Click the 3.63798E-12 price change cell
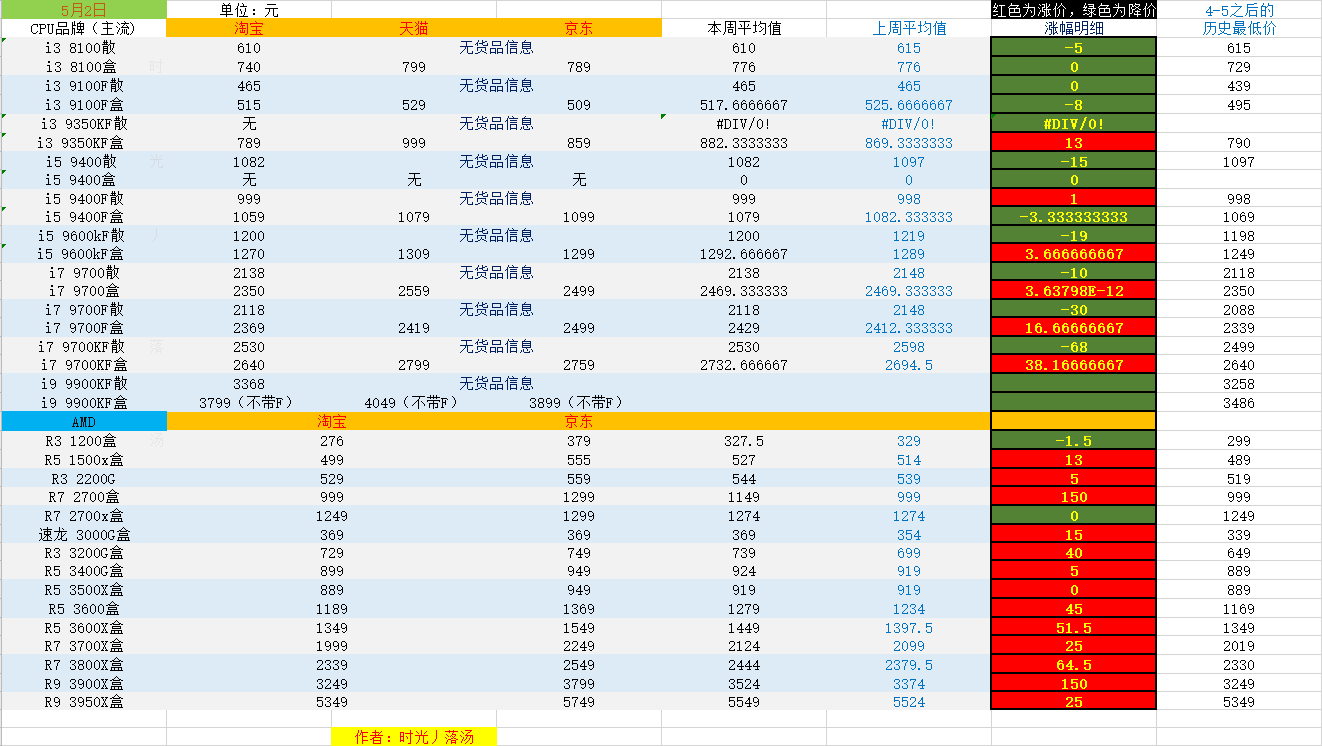Screen dimensions: 1322x746 tap(1073, 291)
